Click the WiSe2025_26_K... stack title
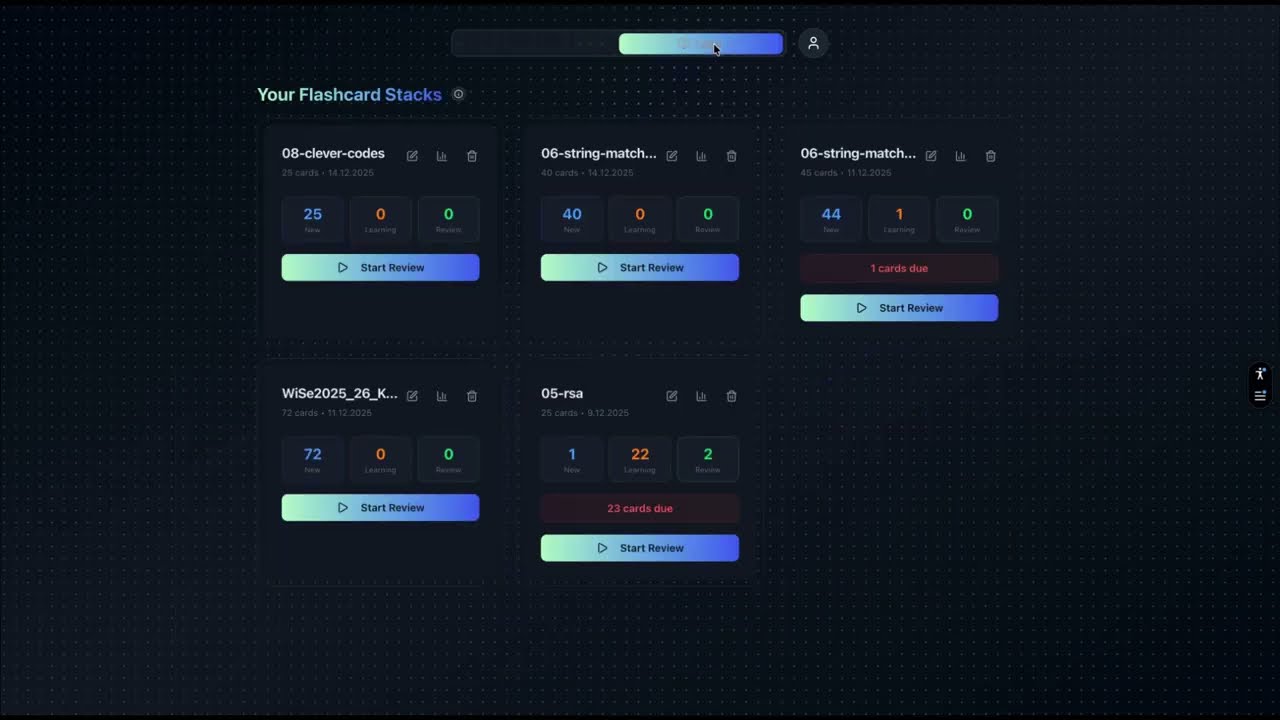Image resolution: width=1280 pixels, height=720 pixels. tap(340, 393)
